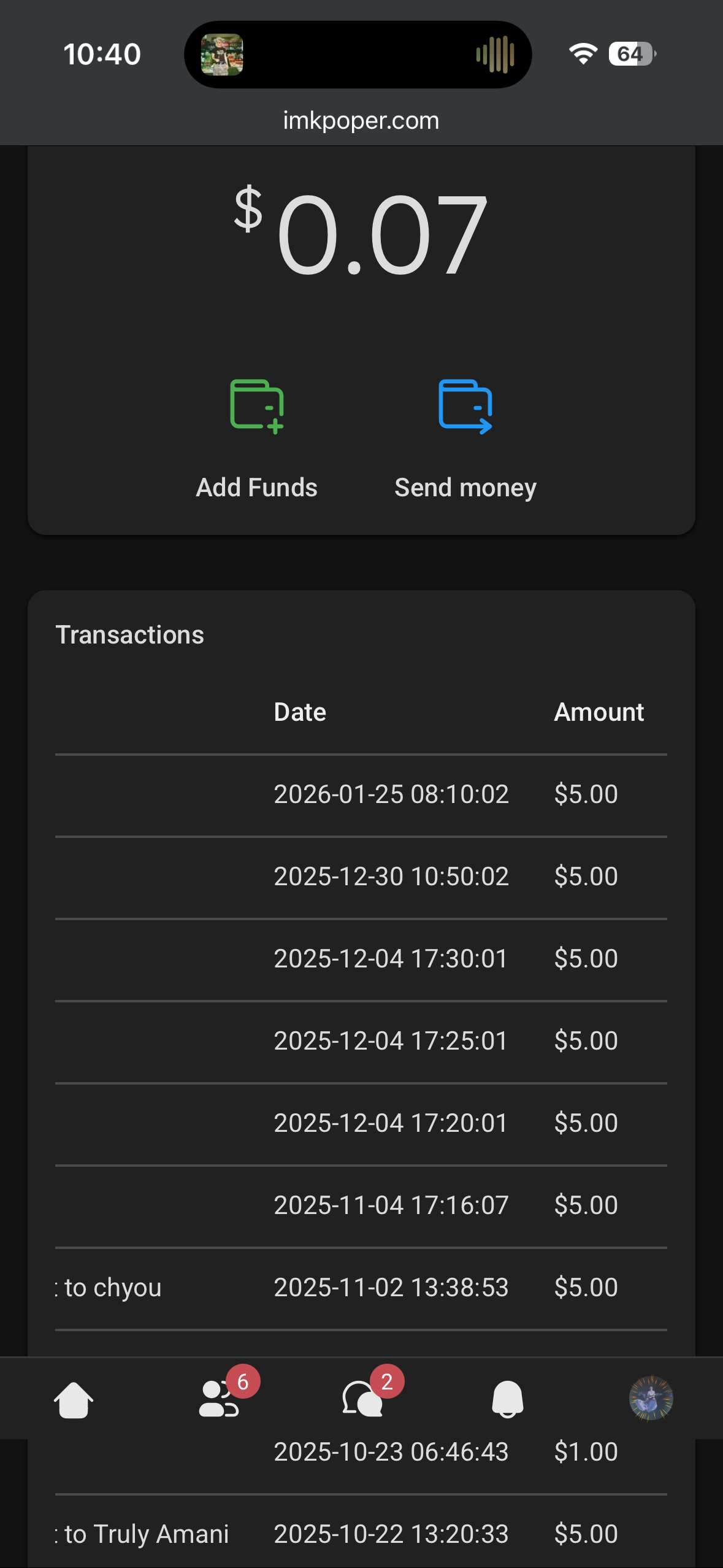Select the Date column header
The image size is (723, 1568).
(x=300, y=712)
